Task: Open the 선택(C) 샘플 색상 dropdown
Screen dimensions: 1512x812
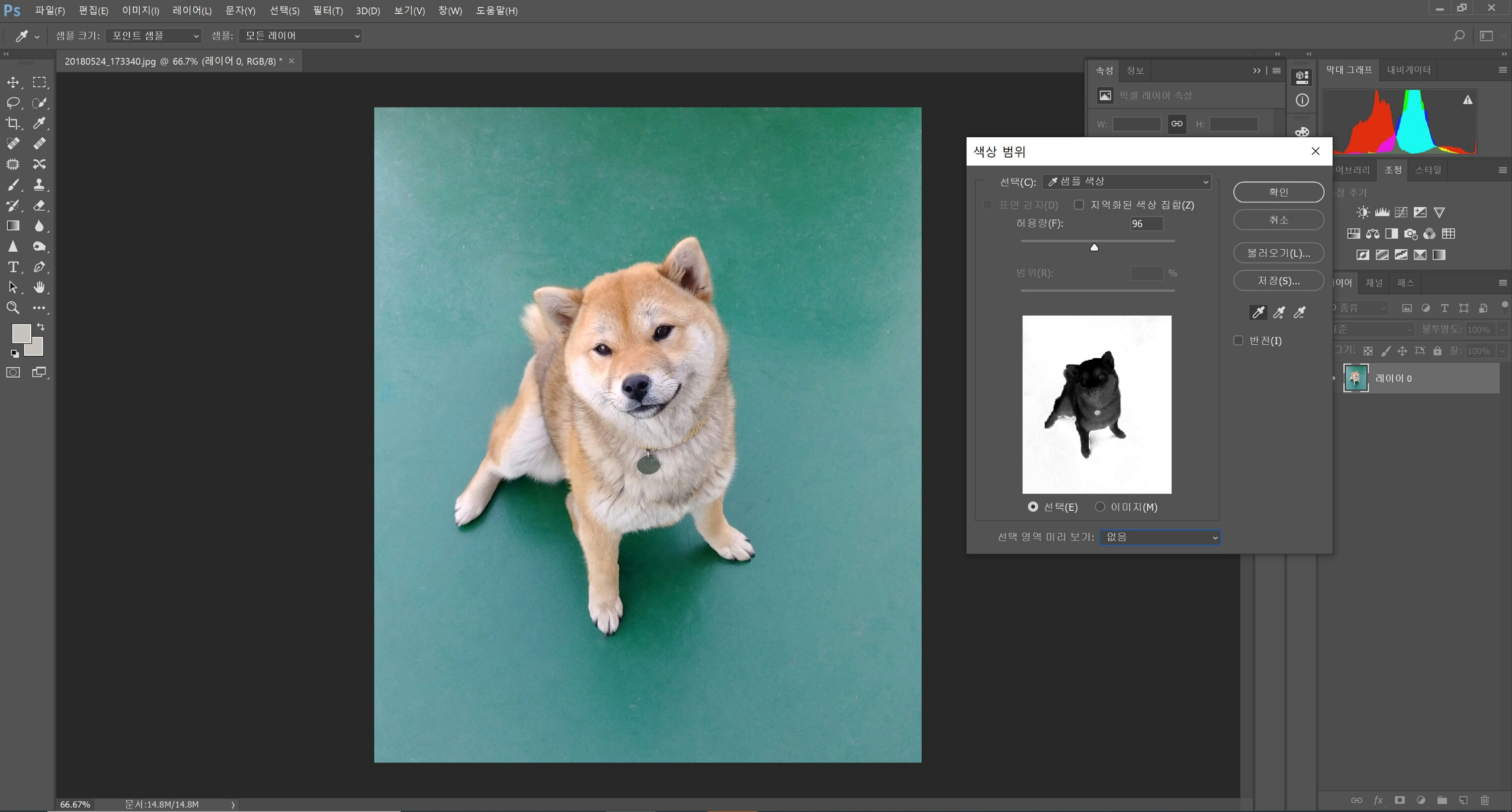Action: pyautogui.click(x=1126, y=182)
